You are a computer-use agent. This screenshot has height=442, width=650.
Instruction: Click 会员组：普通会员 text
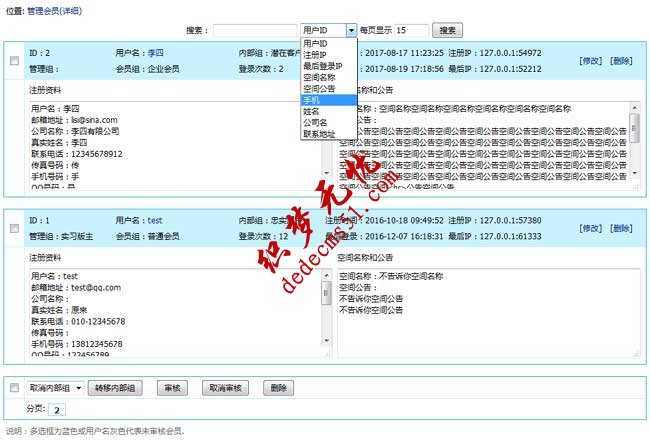tap(148, 236)
